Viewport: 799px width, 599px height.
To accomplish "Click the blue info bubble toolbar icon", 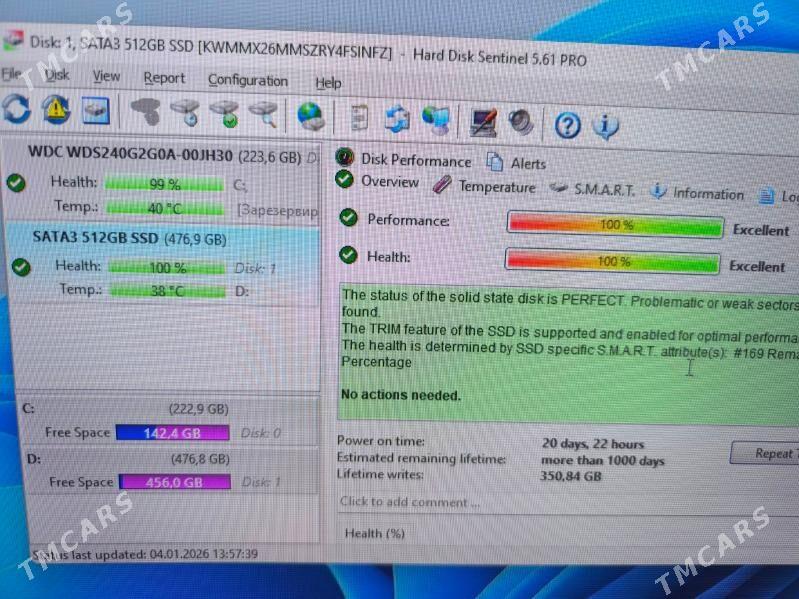I will [x=605, y=126].
